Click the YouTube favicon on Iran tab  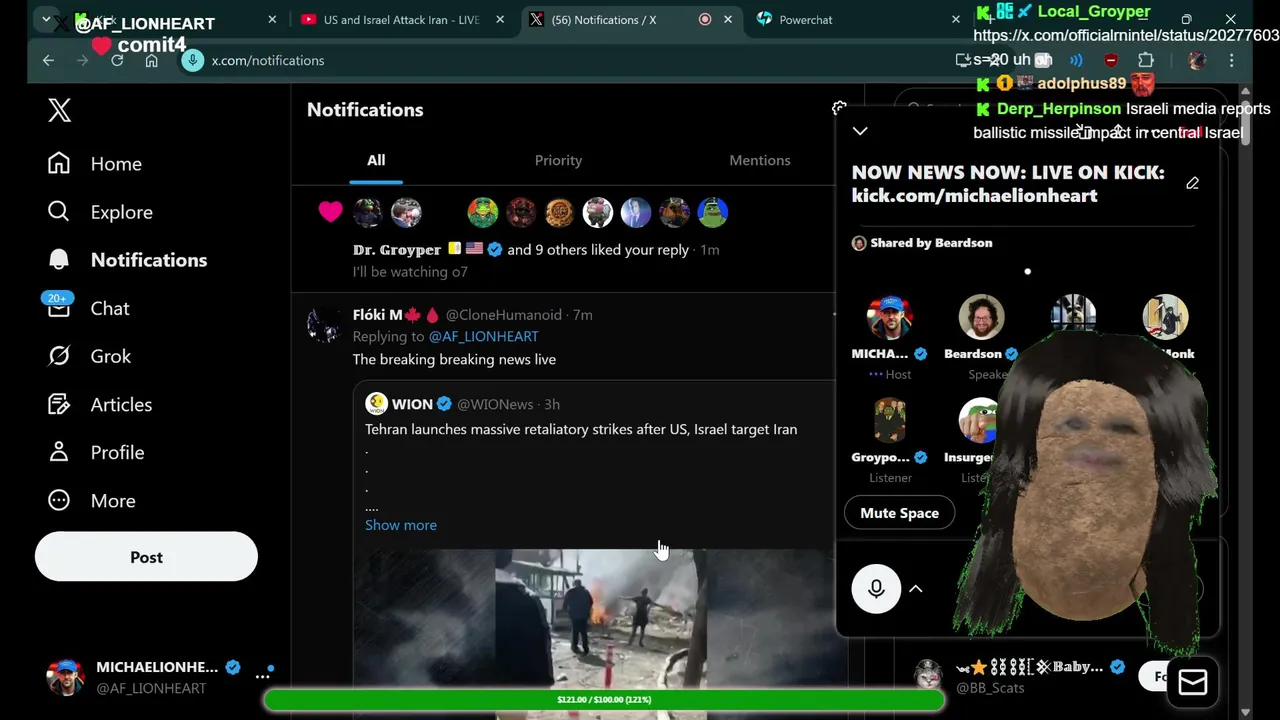[x=308, y=19]
